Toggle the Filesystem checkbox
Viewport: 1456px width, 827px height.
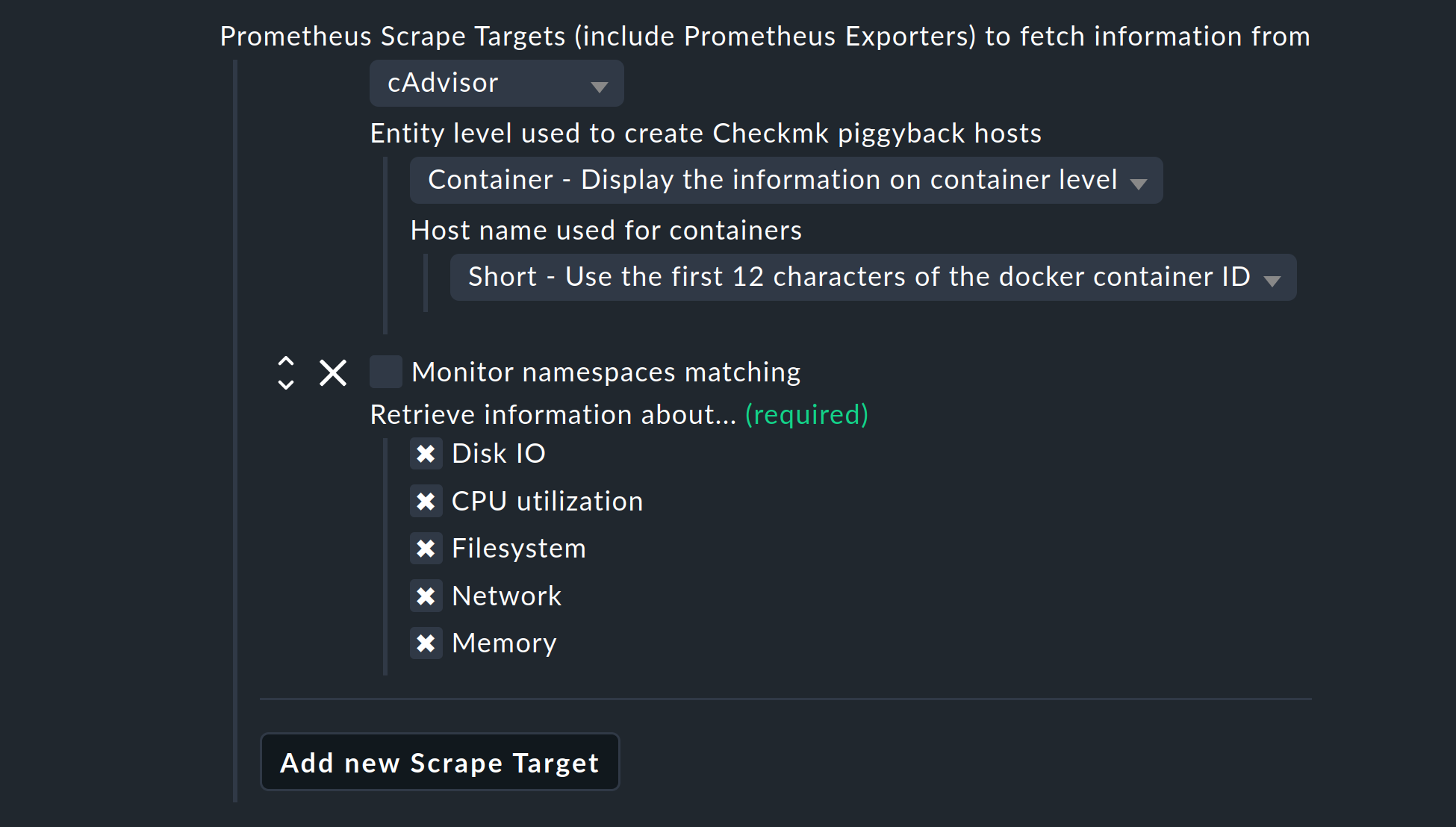click(426, 549)
